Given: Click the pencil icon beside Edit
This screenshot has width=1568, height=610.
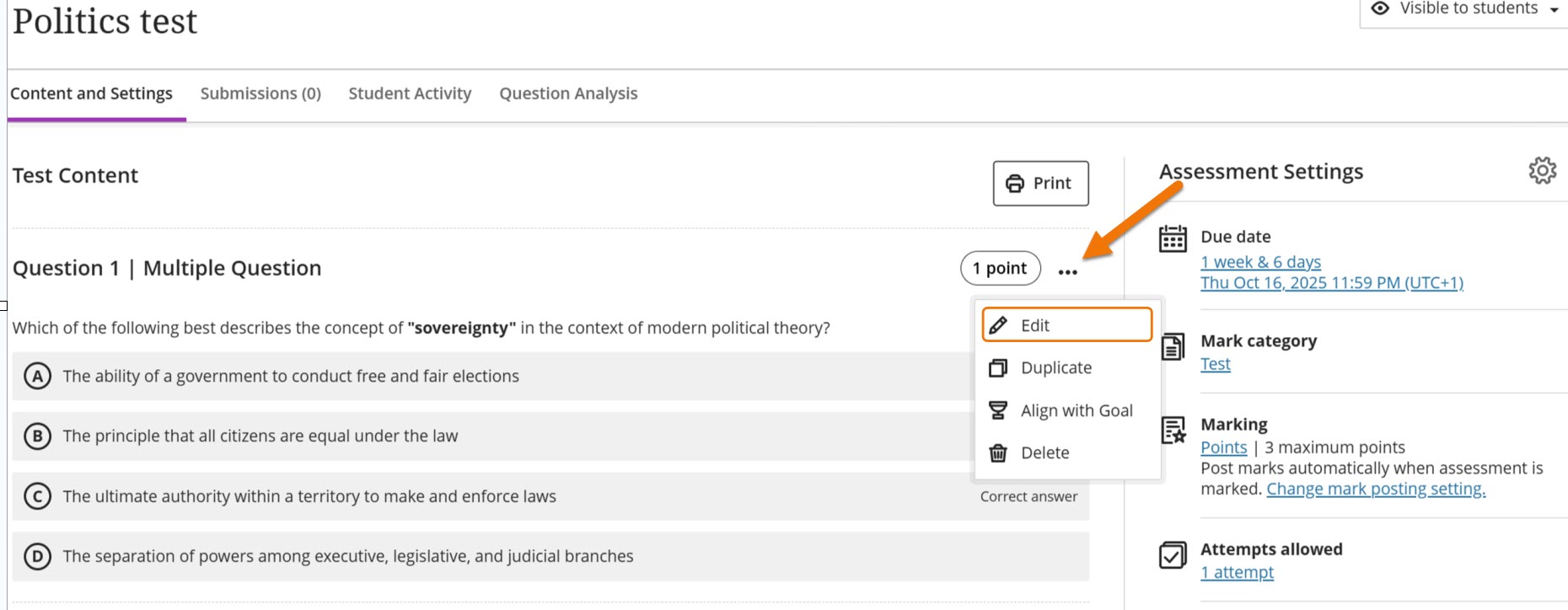Looking at the screenshot, I should [998, 325].
